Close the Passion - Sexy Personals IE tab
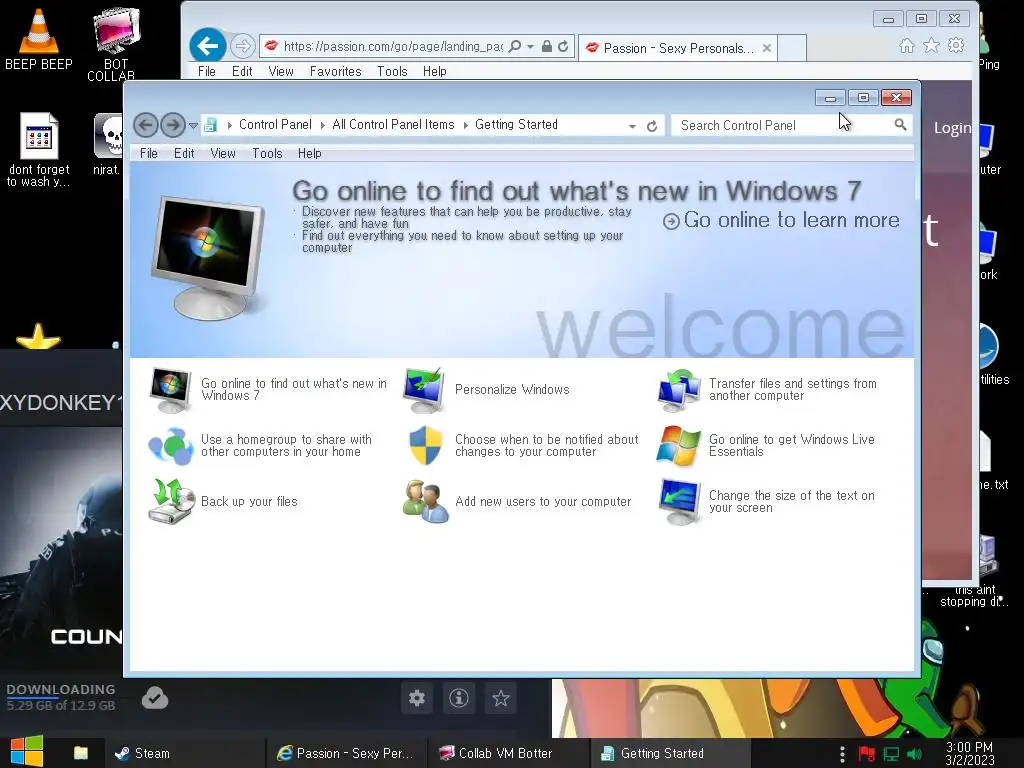The image size is (1024, 768). tap(767, 48)
